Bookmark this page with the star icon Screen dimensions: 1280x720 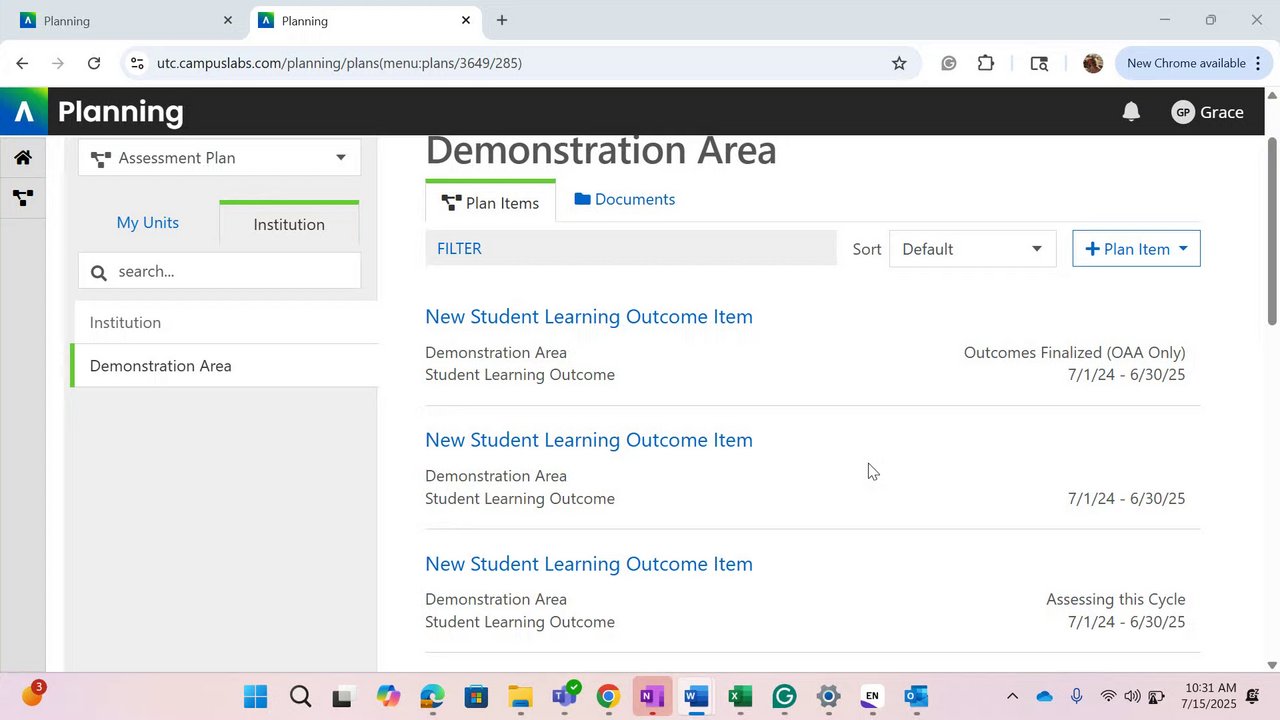pyautogui.click(x=899, y=63)
